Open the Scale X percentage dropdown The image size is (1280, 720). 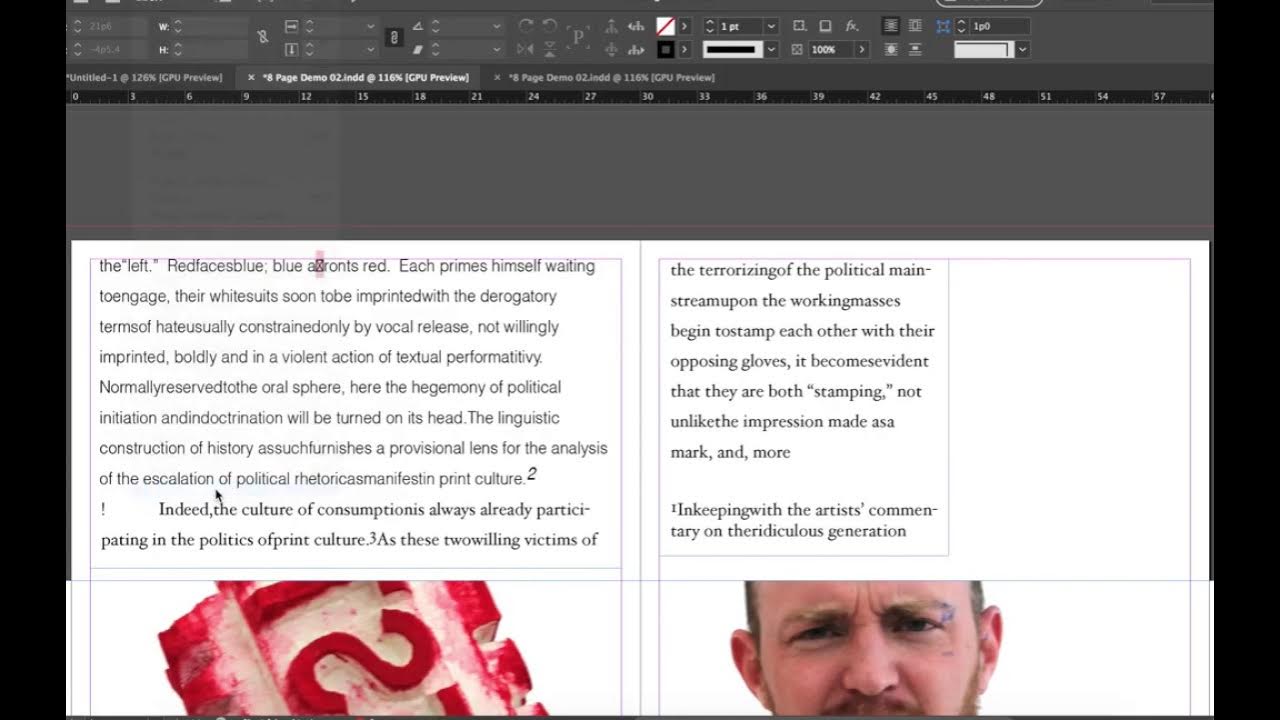tap(370, 26)
